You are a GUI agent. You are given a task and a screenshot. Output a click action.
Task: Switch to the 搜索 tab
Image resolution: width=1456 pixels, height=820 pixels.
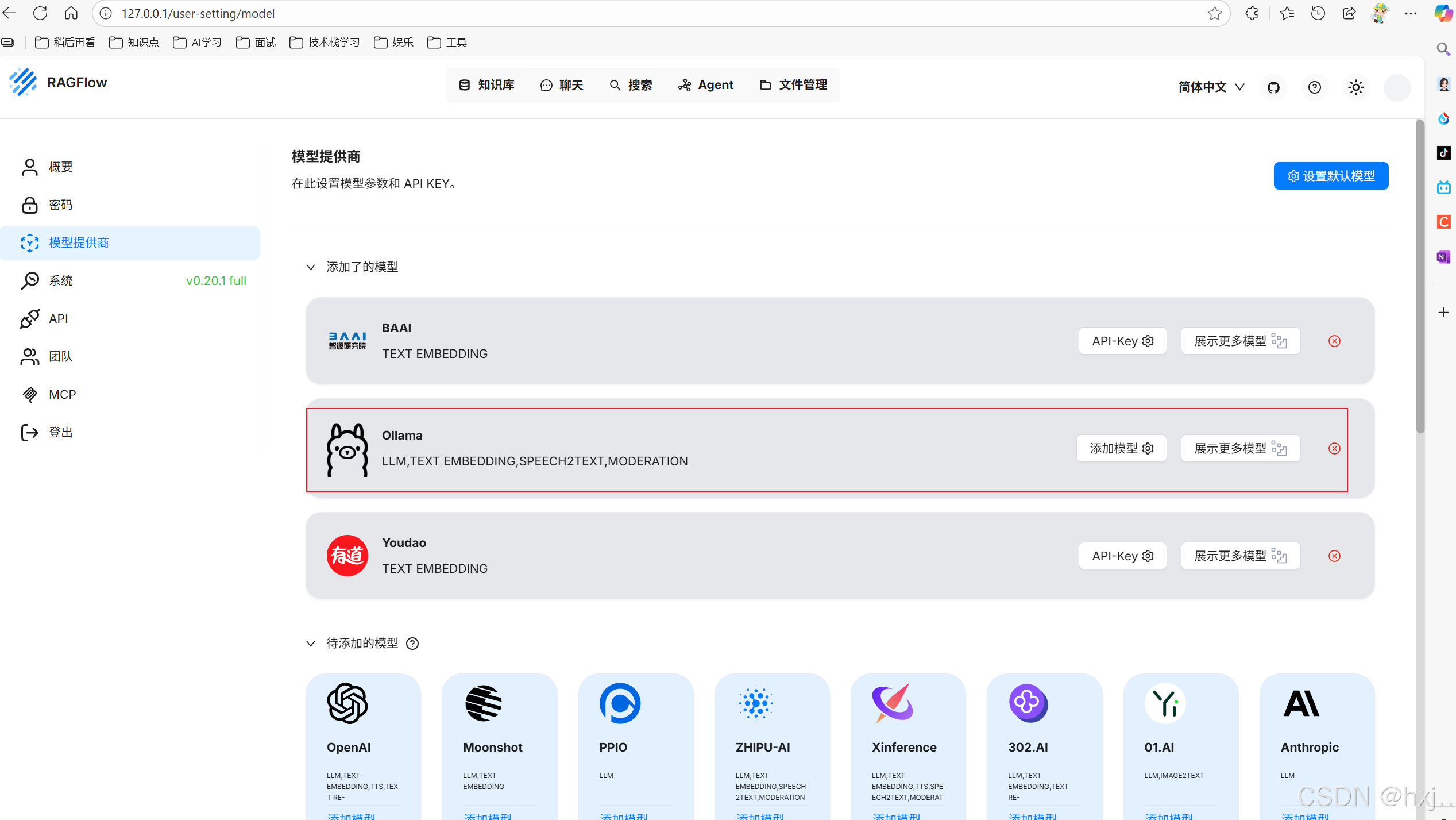click(631, 85)
